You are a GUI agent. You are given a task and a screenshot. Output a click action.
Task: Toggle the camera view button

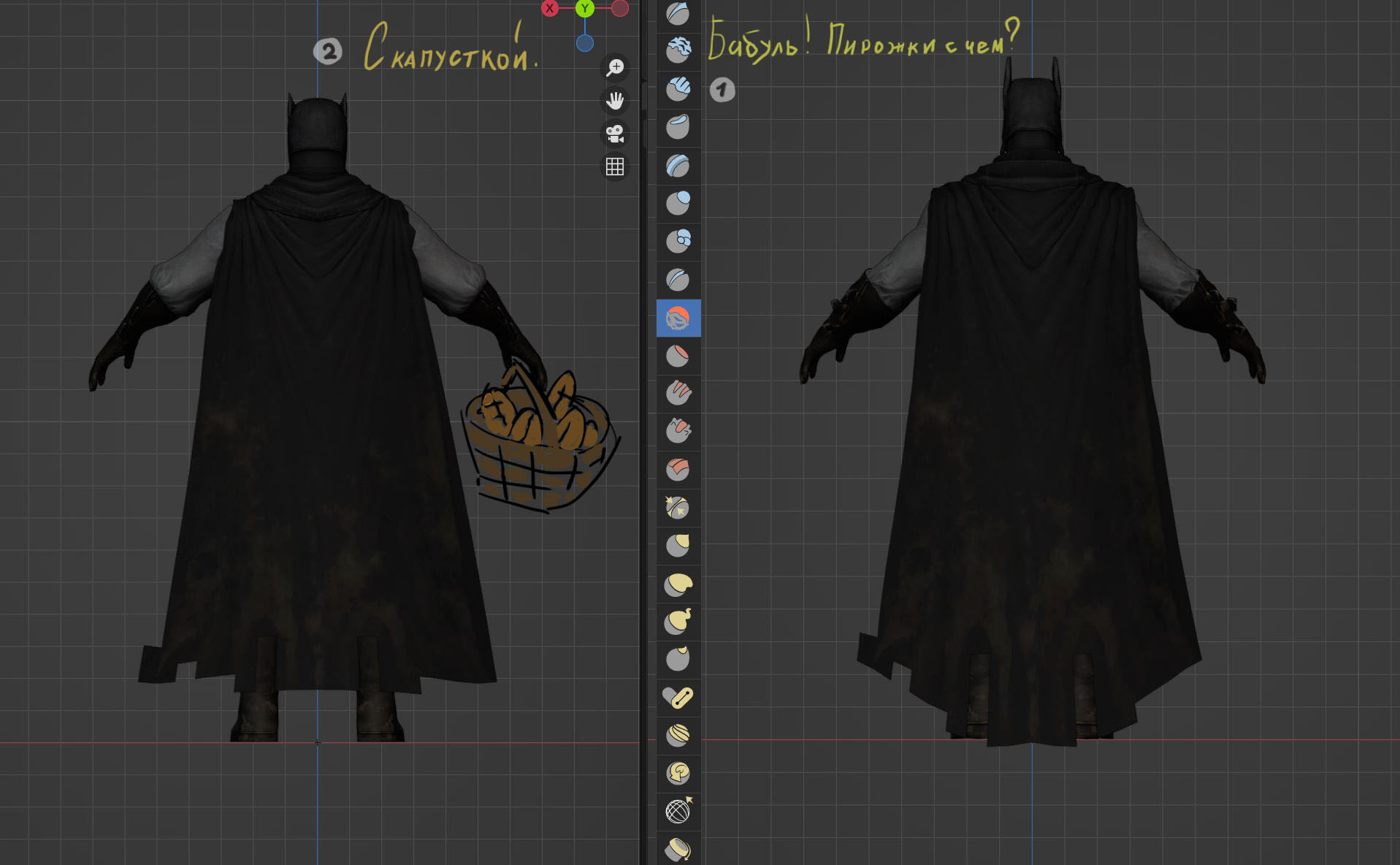[x=615, y=134]
